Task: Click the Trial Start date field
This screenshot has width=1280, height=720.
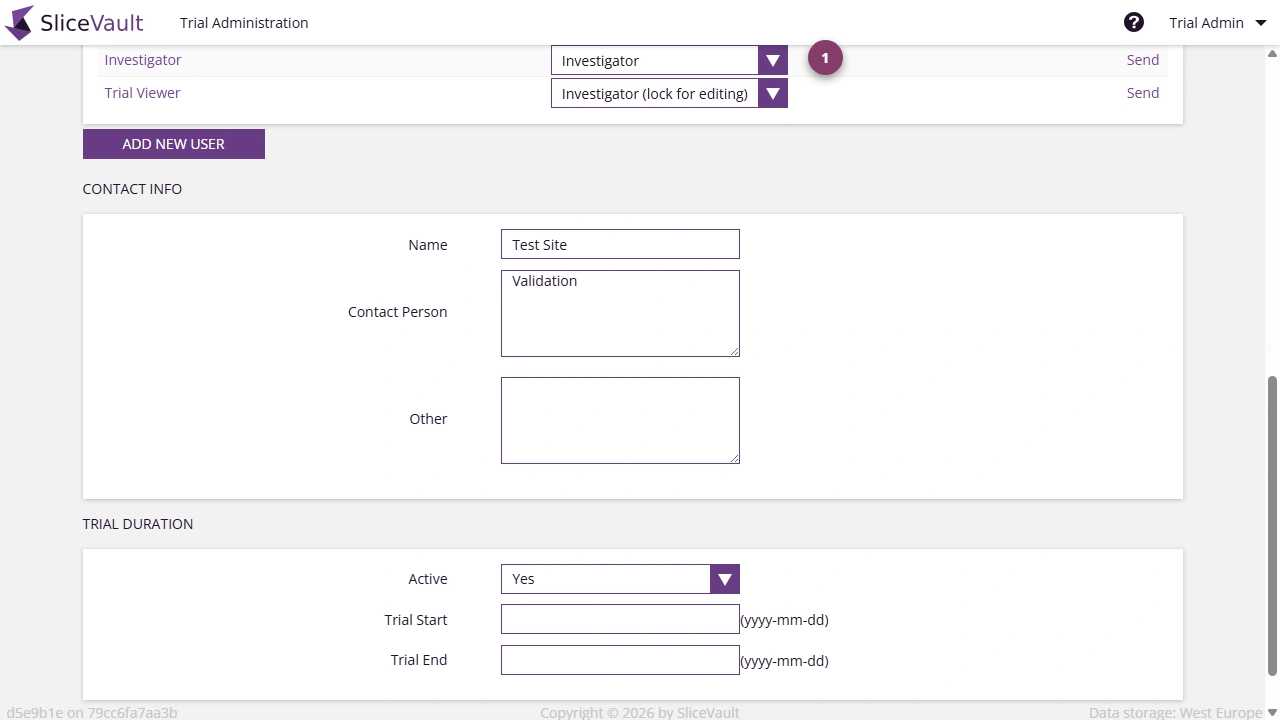Action: tap(620, 619)
